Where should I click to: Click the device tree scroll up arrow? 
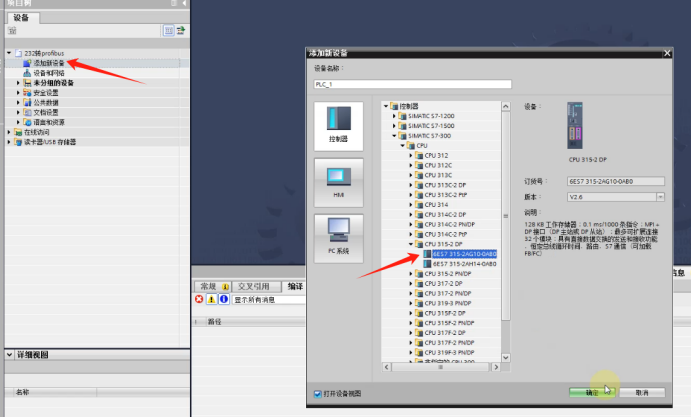506,106
